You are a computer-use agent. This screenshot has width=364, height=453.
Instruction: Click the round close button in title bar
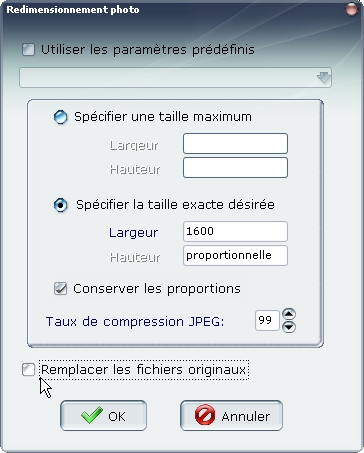coord(351,9)
